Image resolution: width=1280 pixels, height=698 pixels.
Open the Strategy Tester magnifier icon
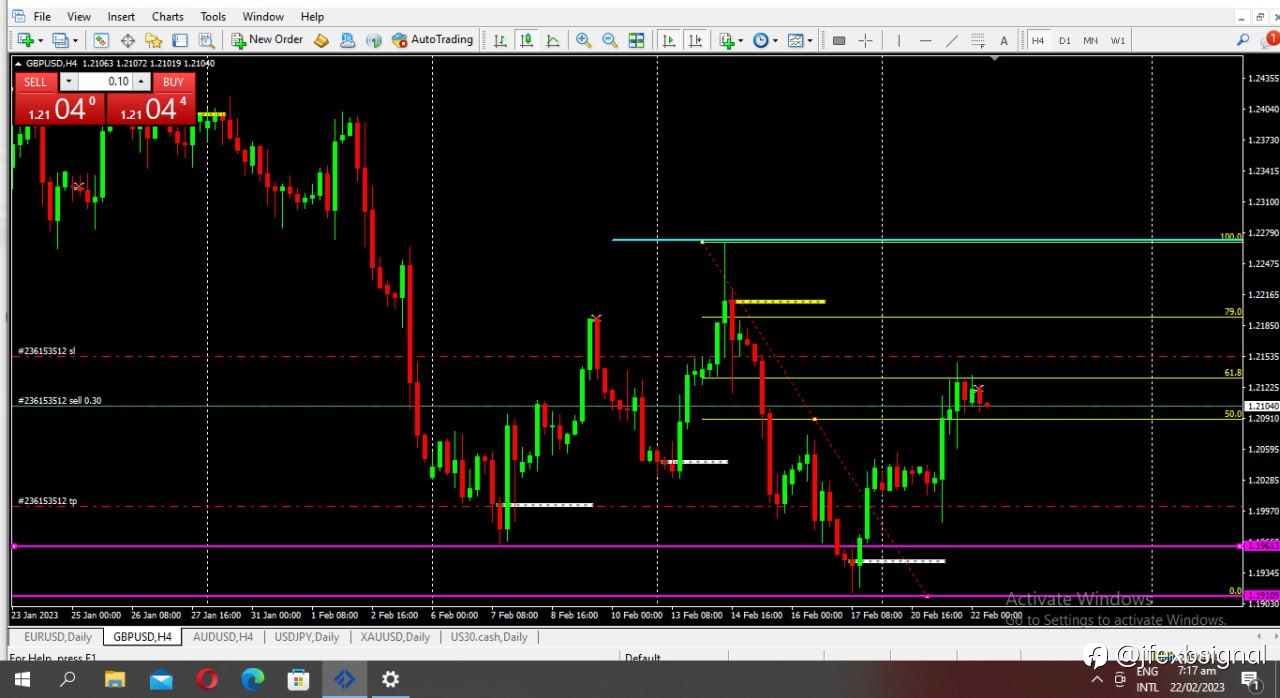point(206,40)
